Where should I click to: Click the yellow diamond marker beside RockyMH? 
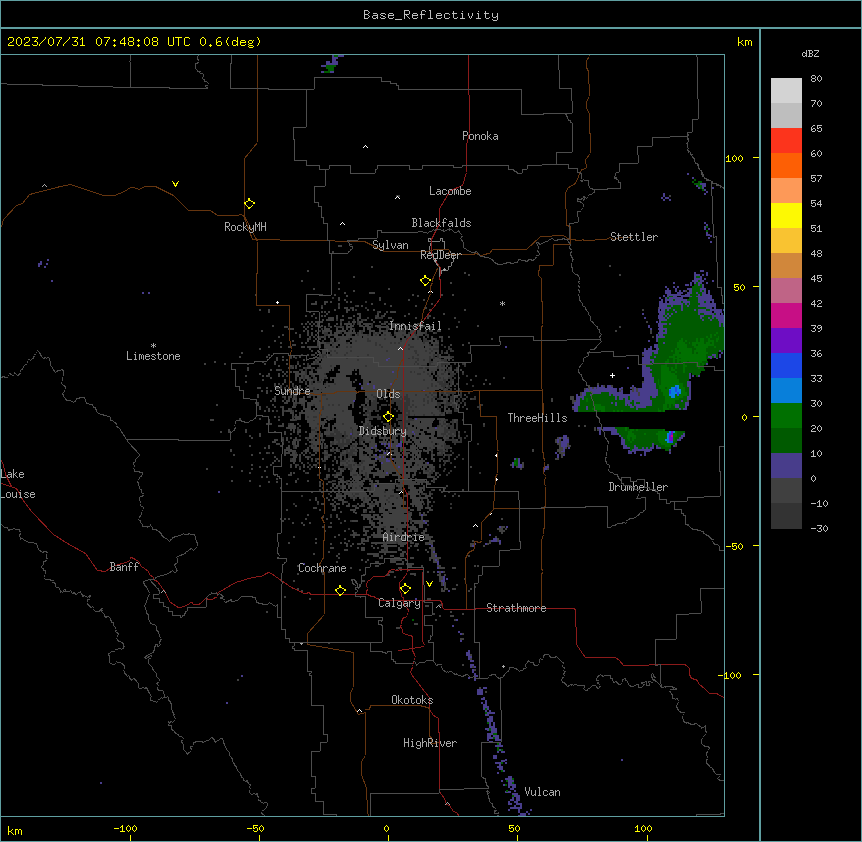[x=250, y=204]
